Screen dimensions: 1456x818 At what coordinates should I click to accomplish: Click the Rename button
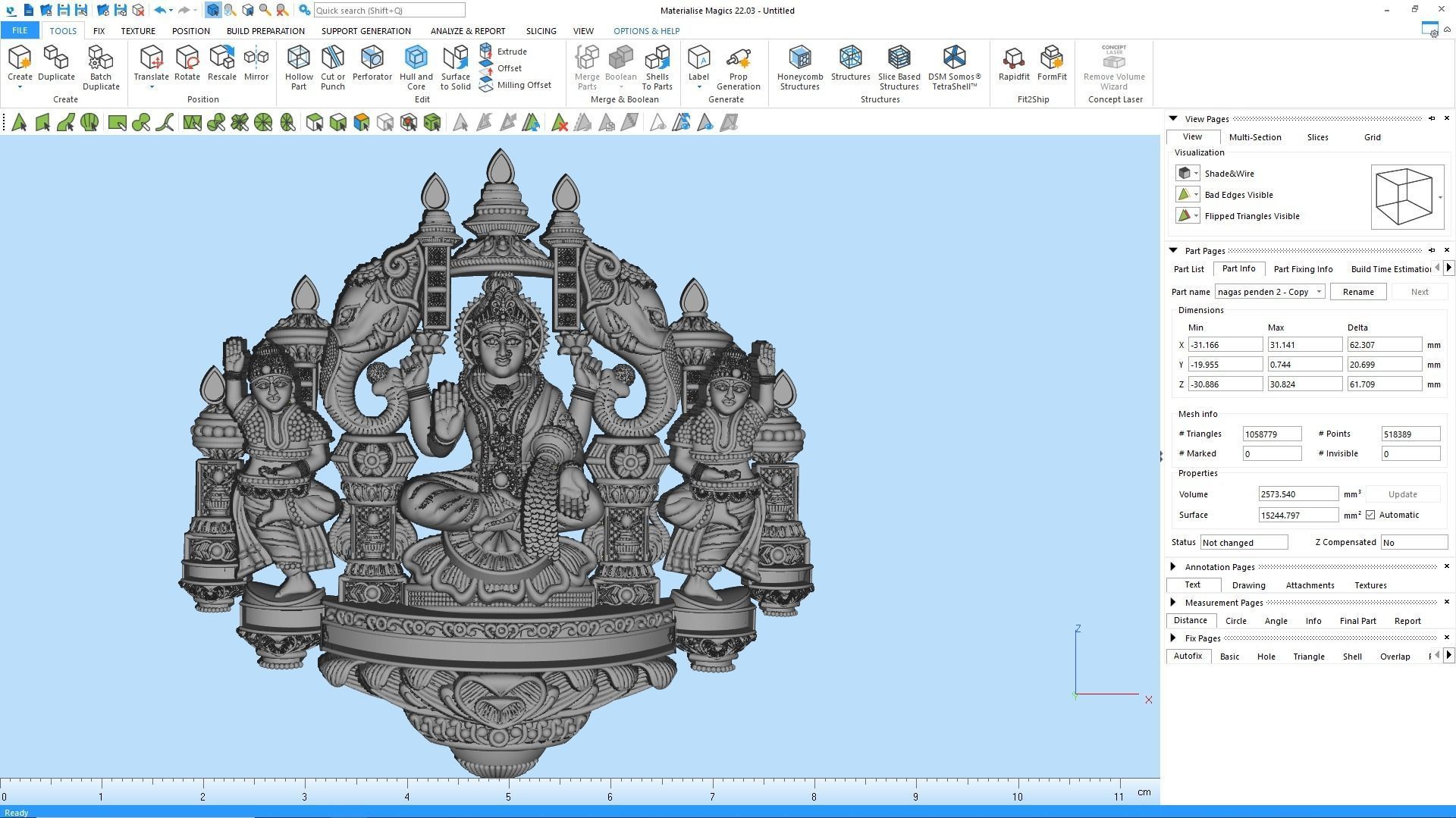1357,292
